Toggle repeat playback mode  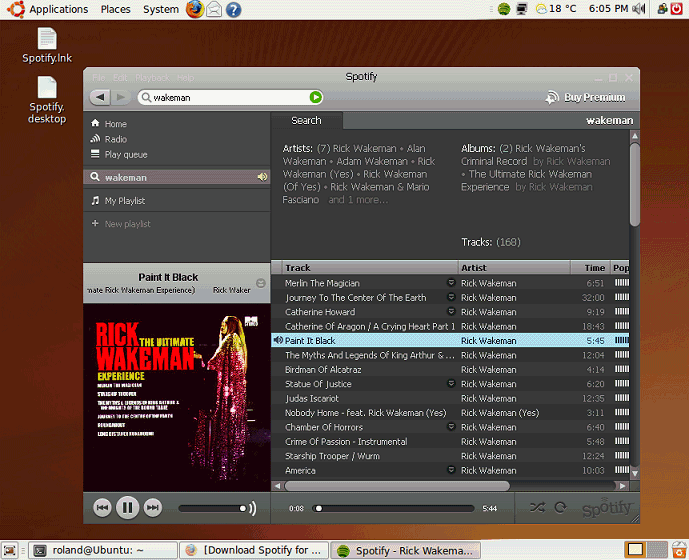click(560, 508)
